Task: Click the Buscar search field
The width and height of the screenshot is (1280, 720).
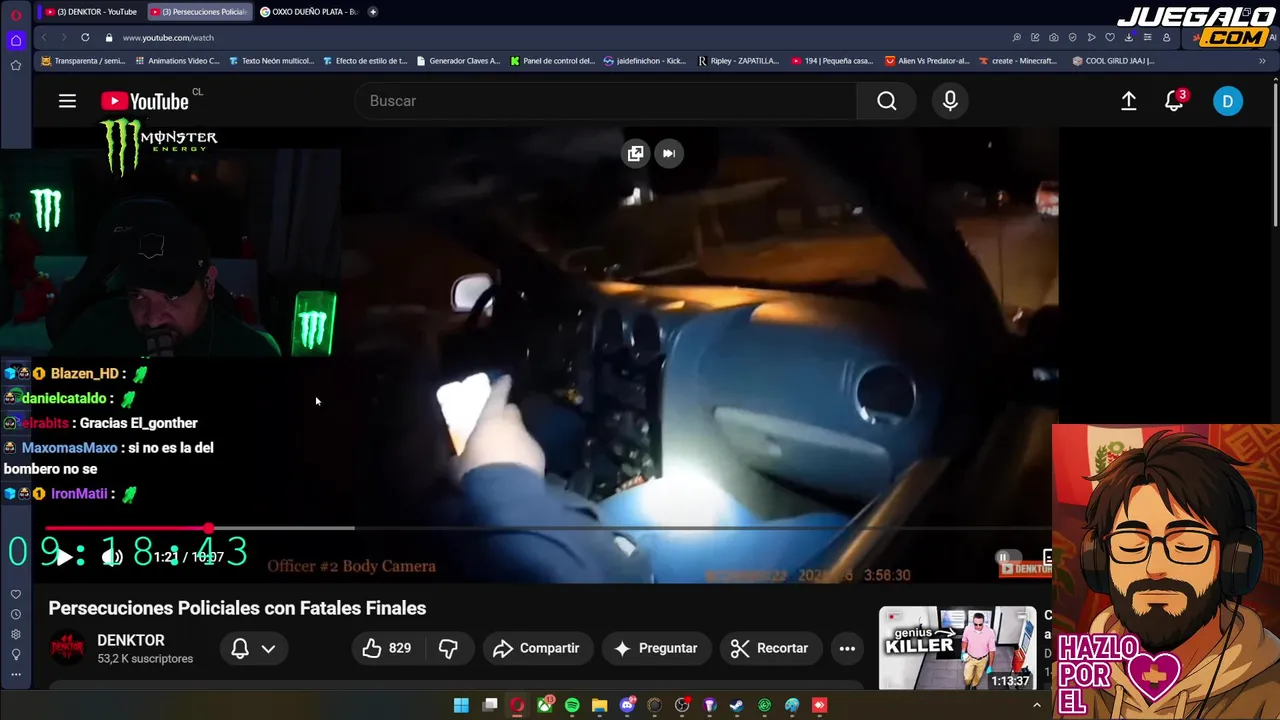Action: point(605,101)
